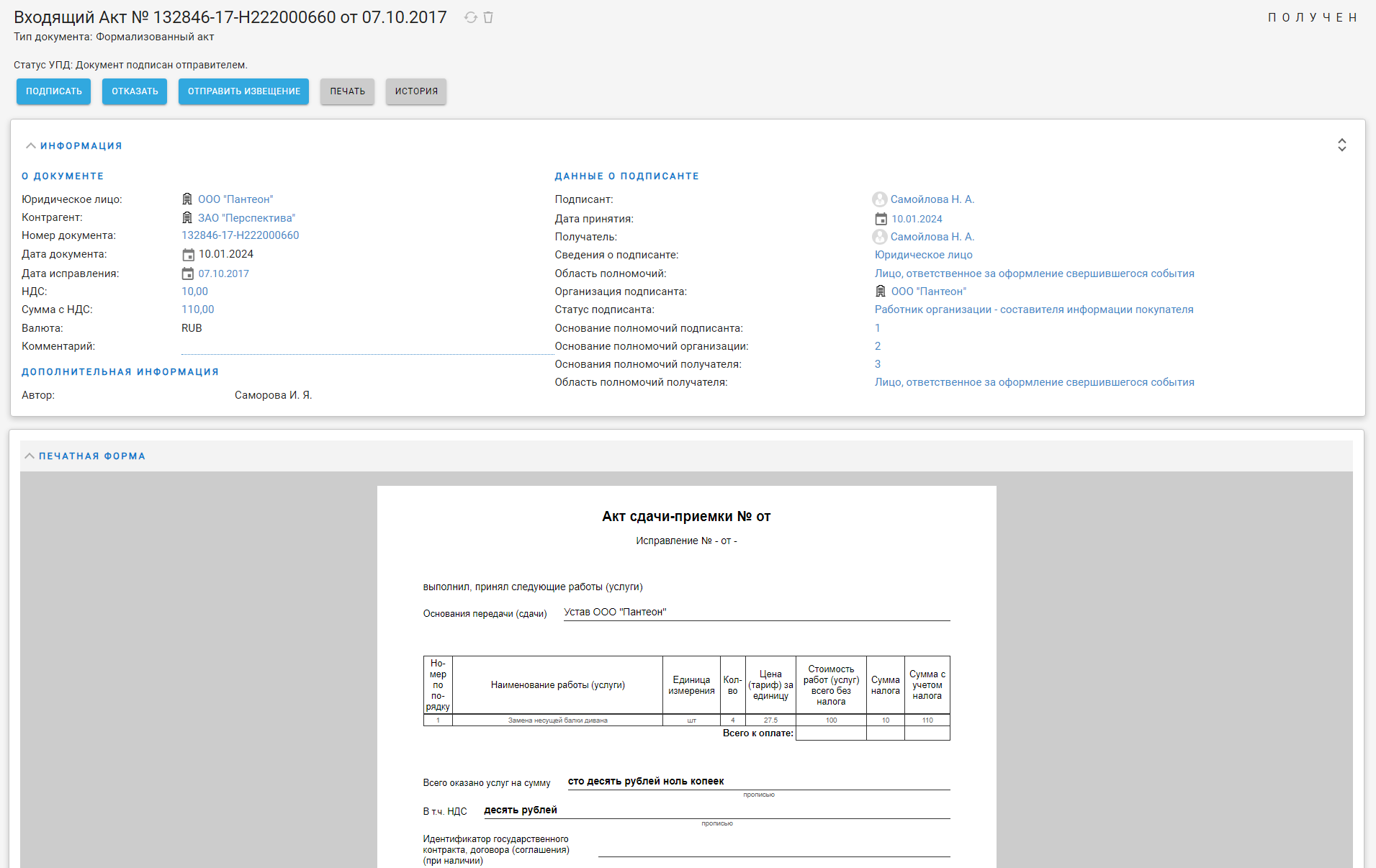This screenshot has height=868, width=1376.
Task: Click Акт сдачи-приемки heading in preview
Action: click(x=686, y=516)
